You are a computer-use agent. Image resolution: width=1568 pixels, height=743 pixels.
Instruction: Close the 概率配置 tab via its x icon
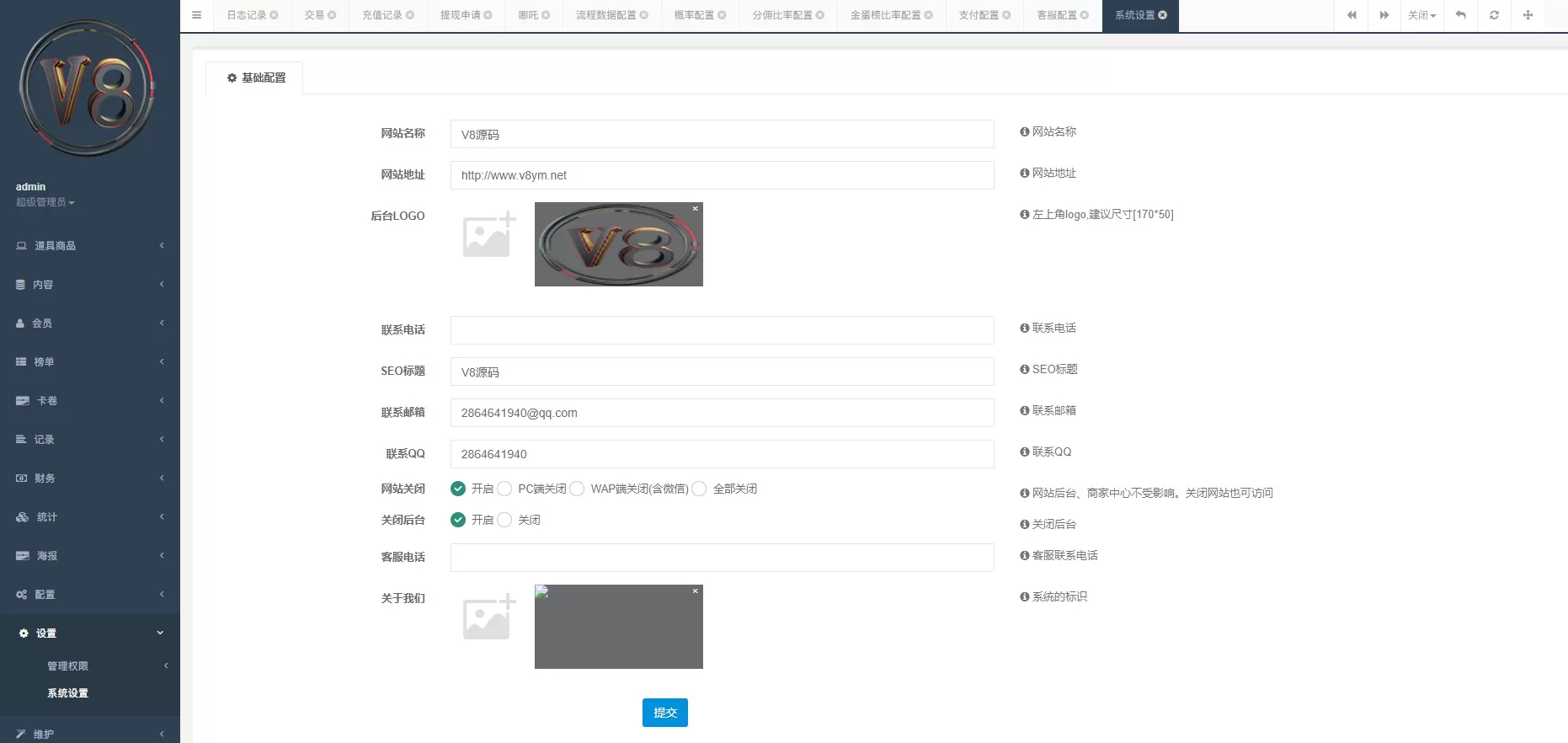(722, 15)
